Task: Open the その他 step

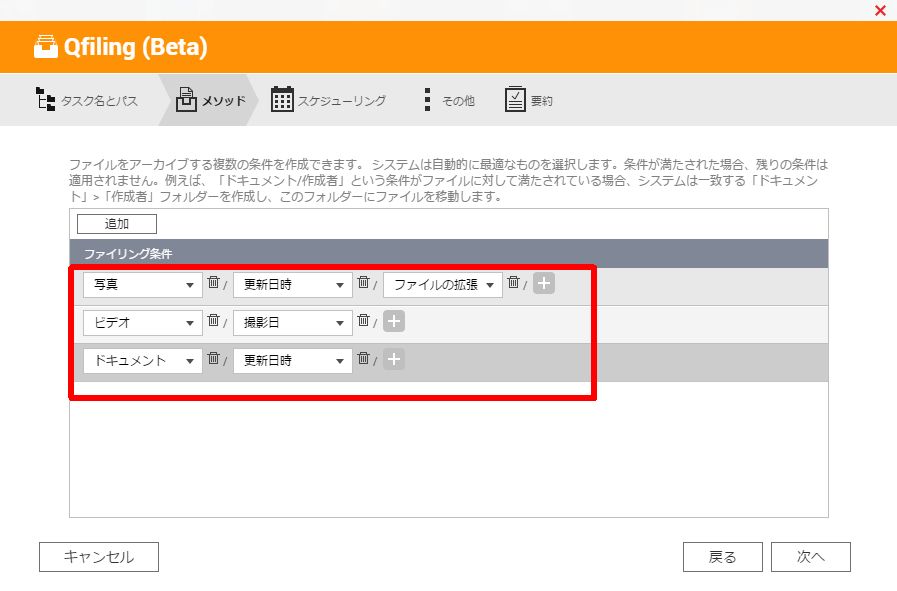Action: click(450, 100)
